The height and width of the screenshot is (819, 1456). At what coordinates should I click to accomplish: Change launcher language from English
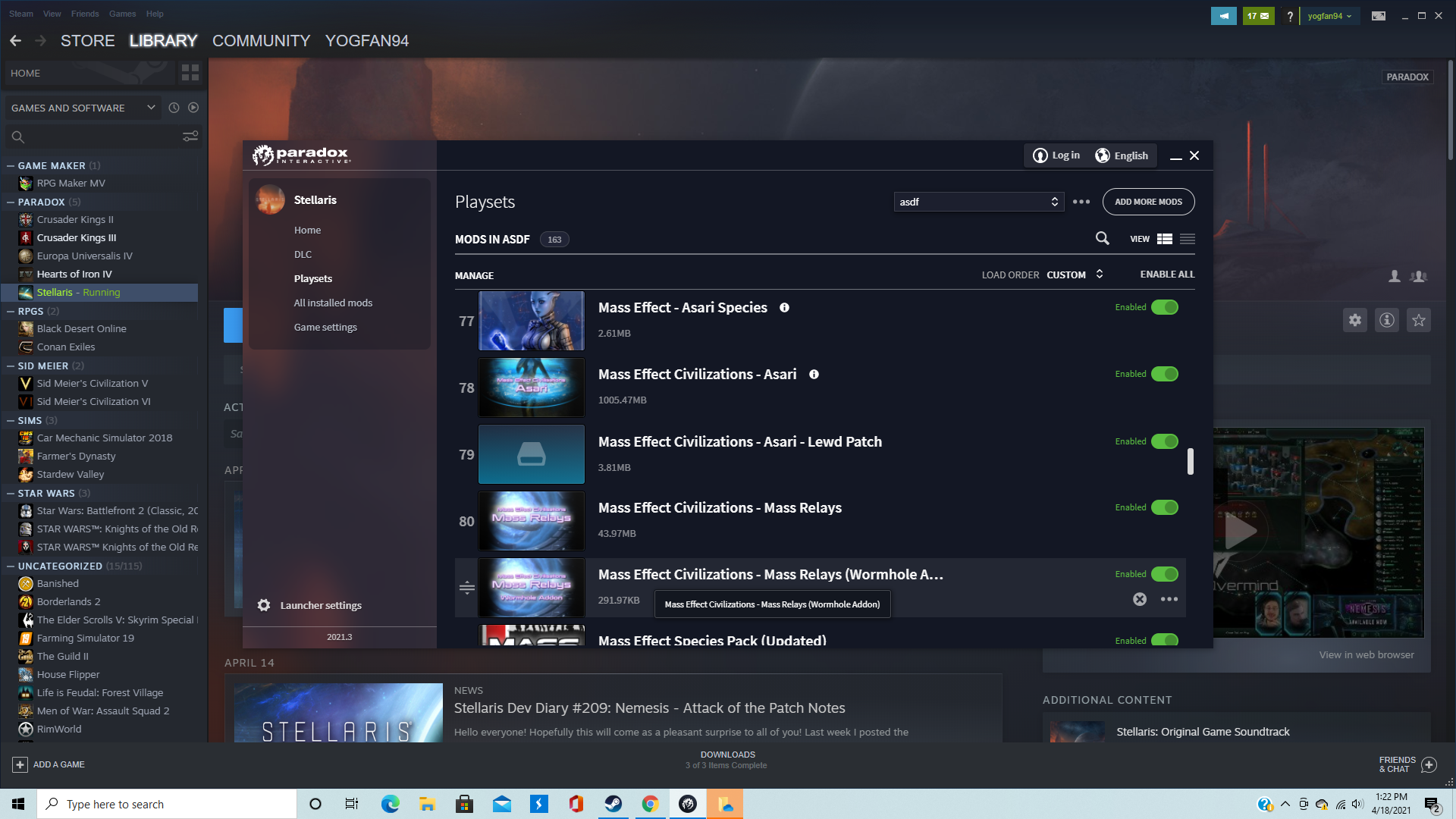1122,155
